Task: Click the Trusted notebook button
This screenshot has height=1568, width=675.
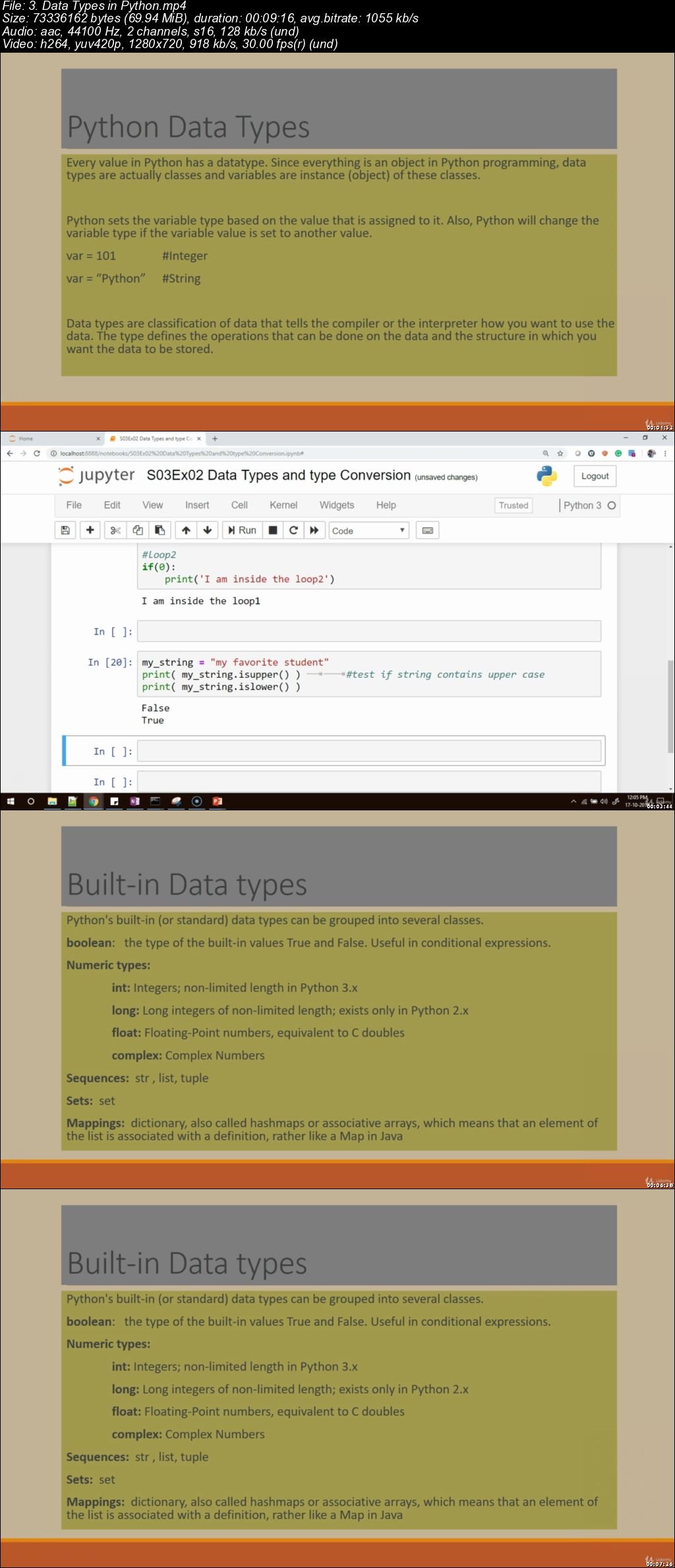Action: (x=514, y=505)
